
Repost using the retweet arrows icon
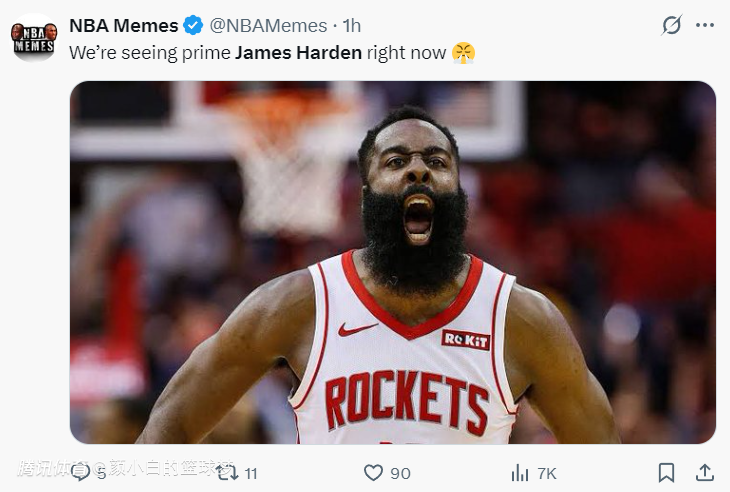[227, 472]
